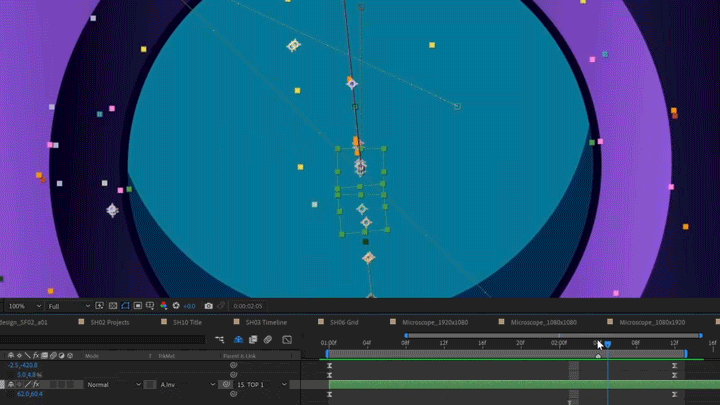
Task: Click the TrkMat column header
Action: click(x=166, y=356)
